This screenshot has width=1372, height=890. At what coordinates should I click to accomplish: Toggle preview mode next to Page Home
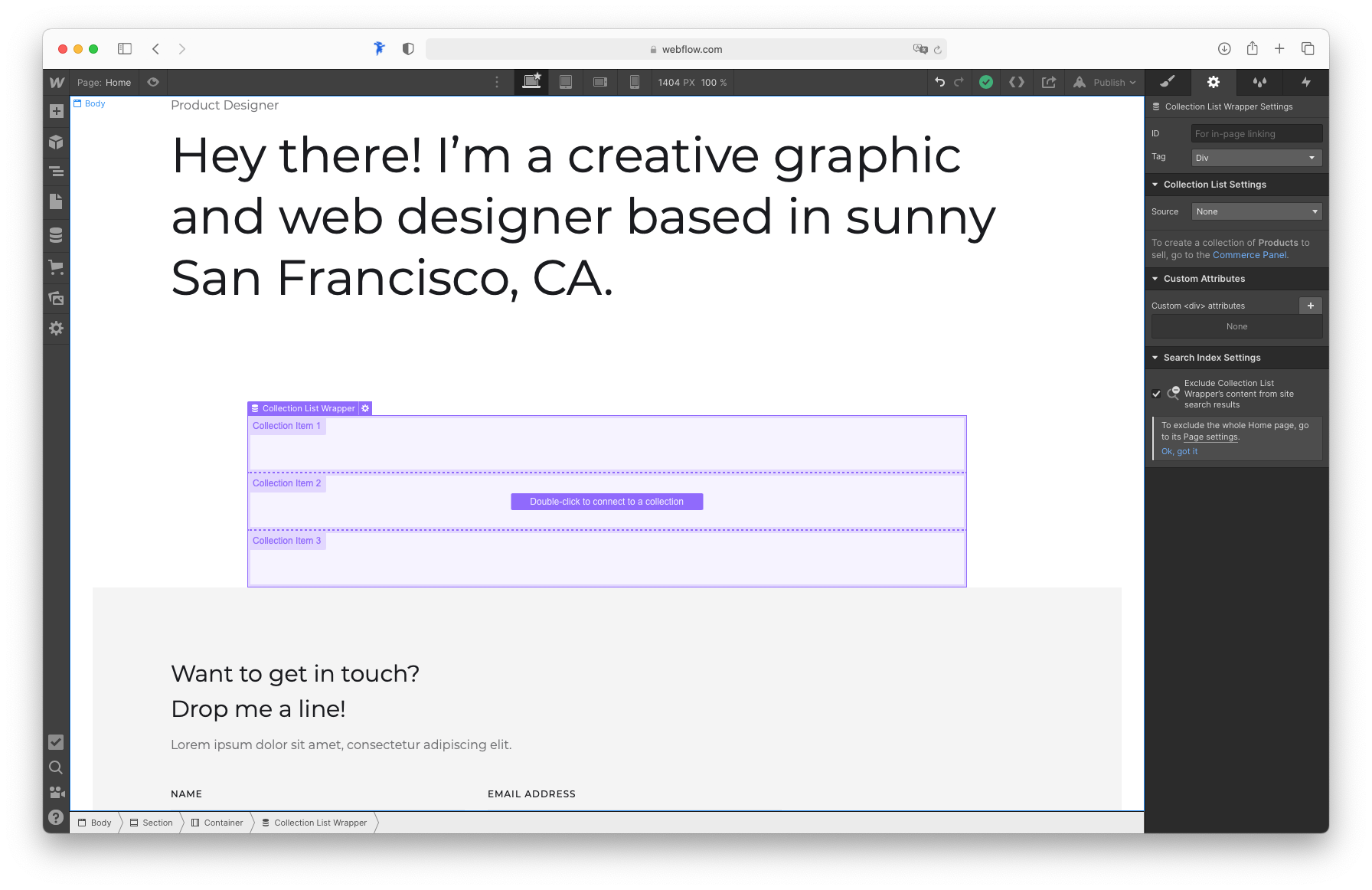[152, 82]
